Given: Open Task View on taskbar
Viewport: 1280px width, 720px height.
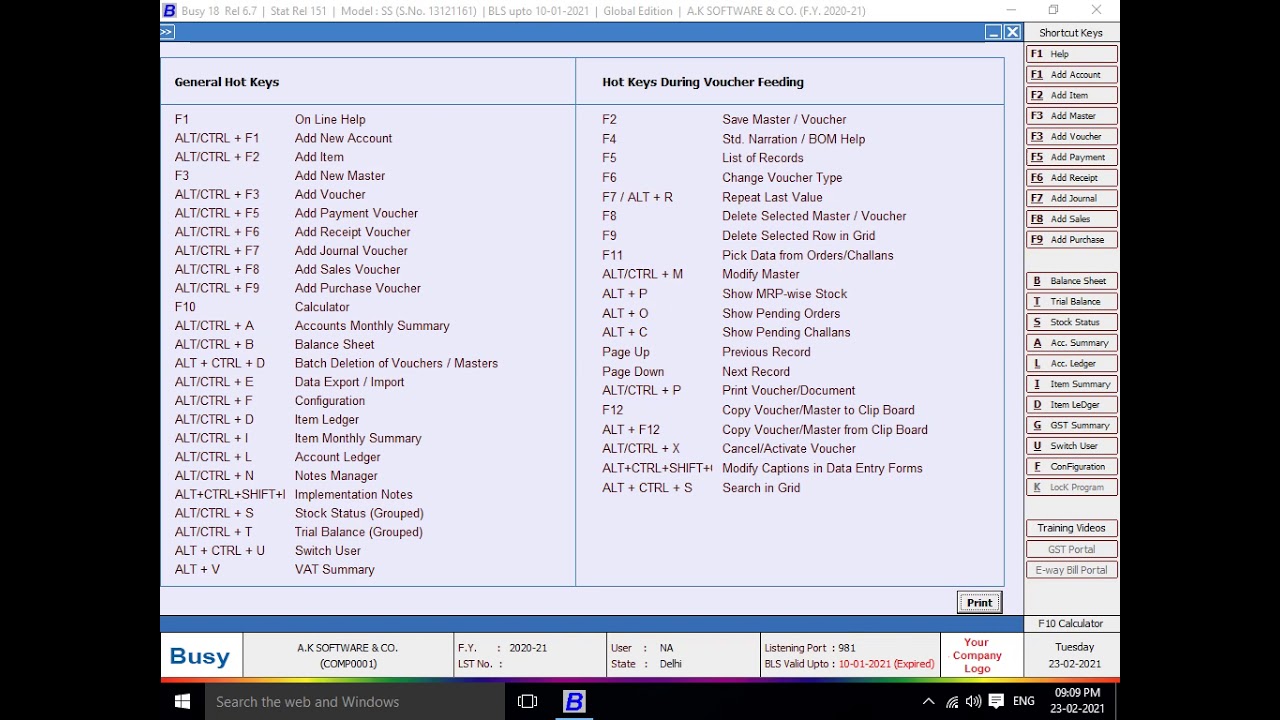Looking at the screenshot, I should click(x=527, y=702).
